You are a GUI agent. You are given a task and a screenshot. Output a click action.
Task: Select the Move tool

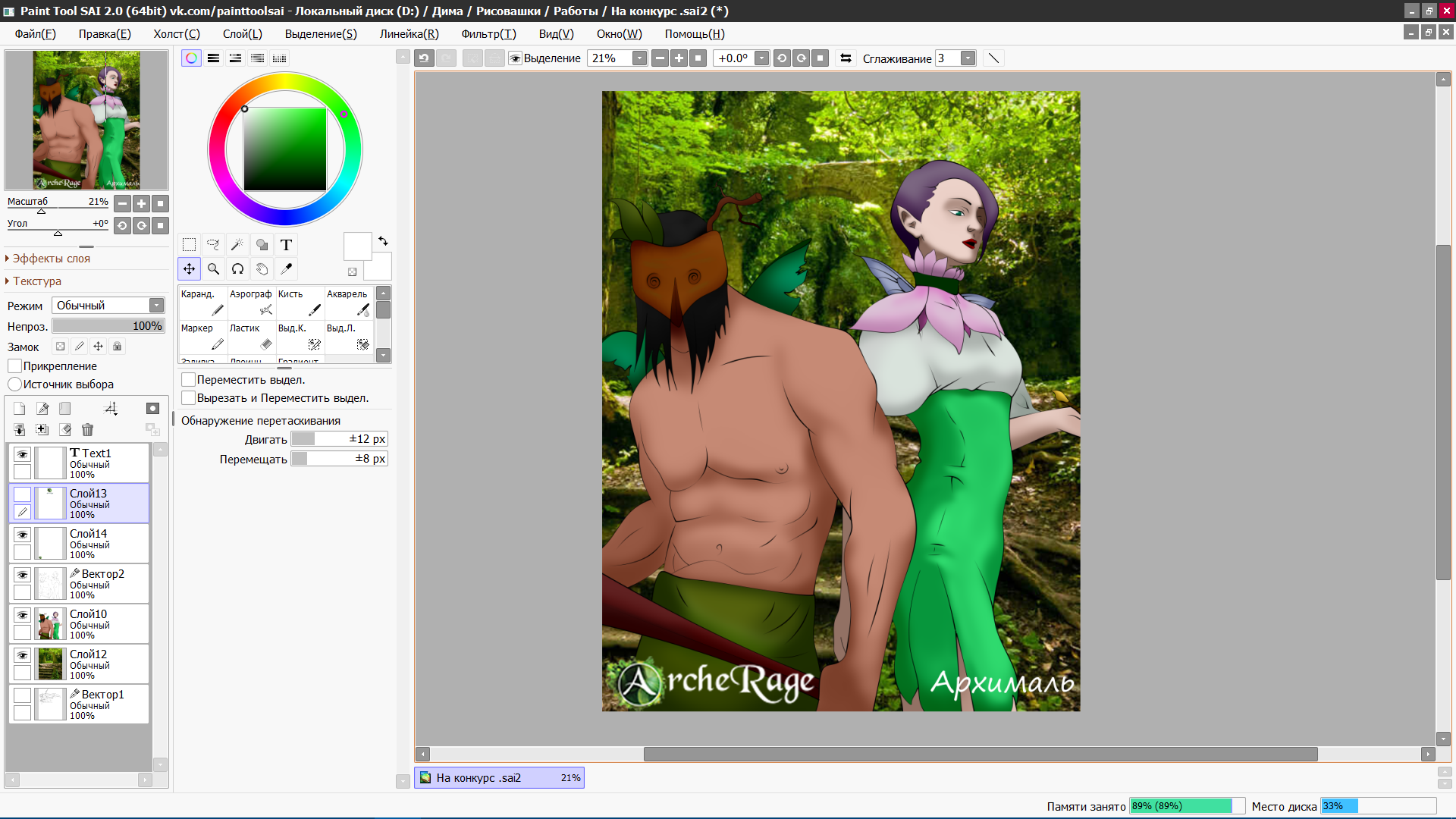point(190,269)
